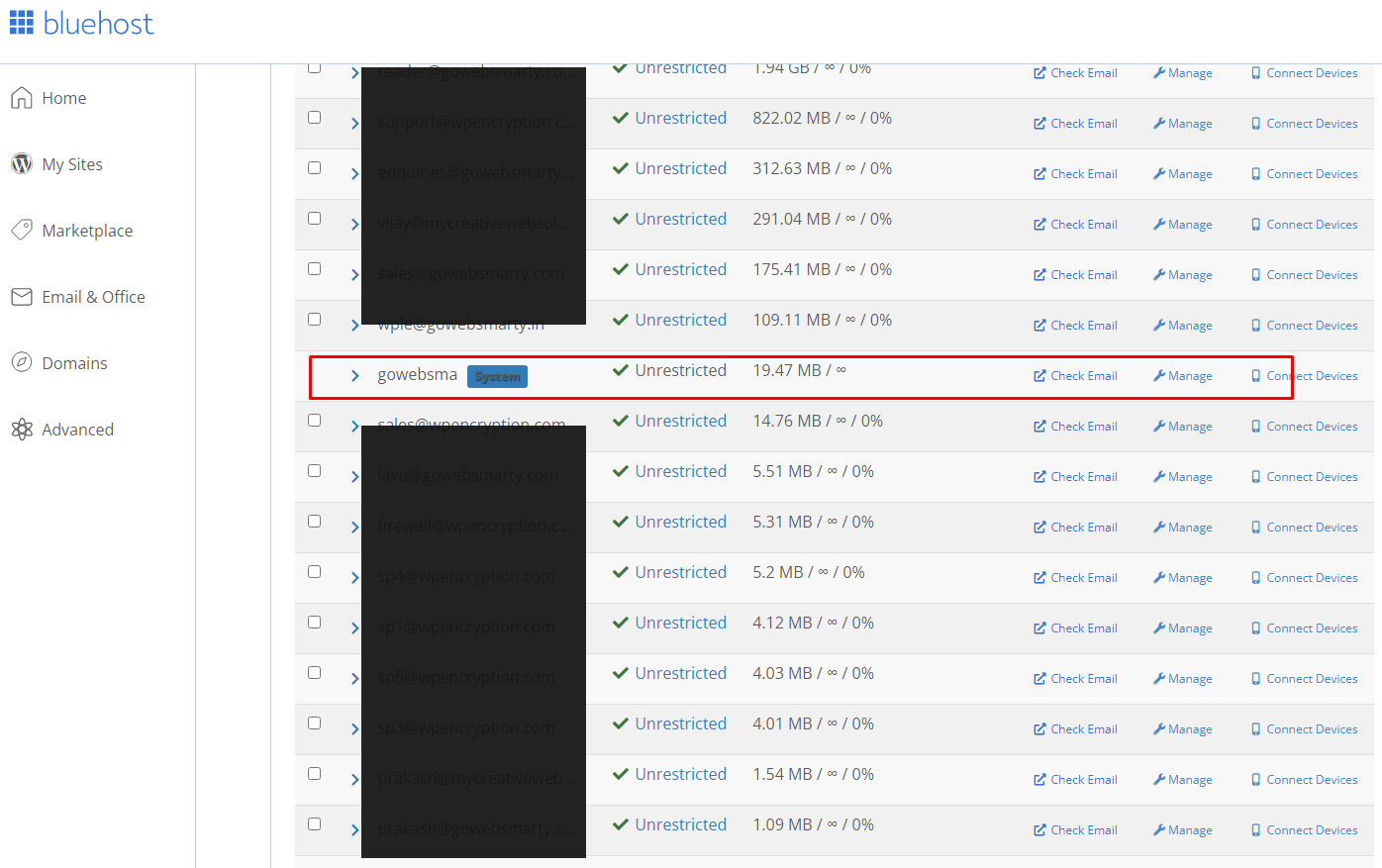
Task: Click the compass icon beside Domains
Action: tap(22, 362)
